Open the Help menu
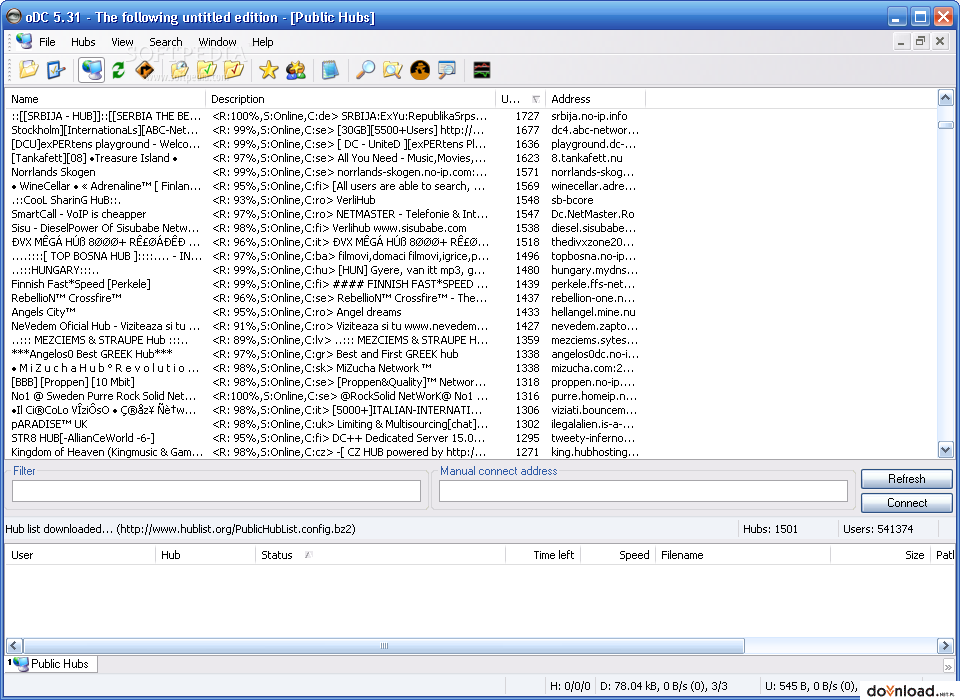Viewport: 960px width, 700px height. coord(263,42)
